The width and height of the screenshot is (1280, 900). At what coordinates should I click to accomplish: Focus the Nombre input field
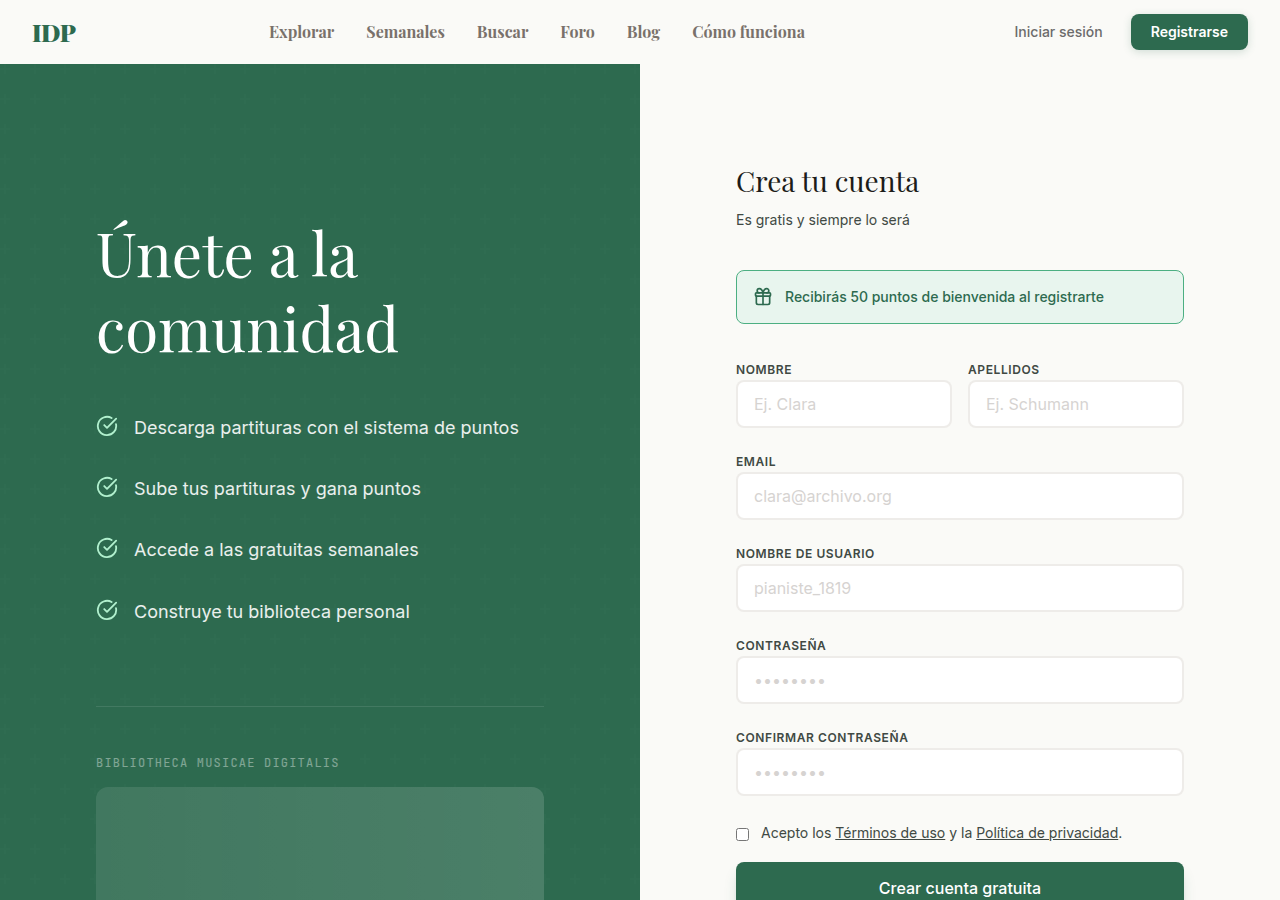click(x=844, y=404)
